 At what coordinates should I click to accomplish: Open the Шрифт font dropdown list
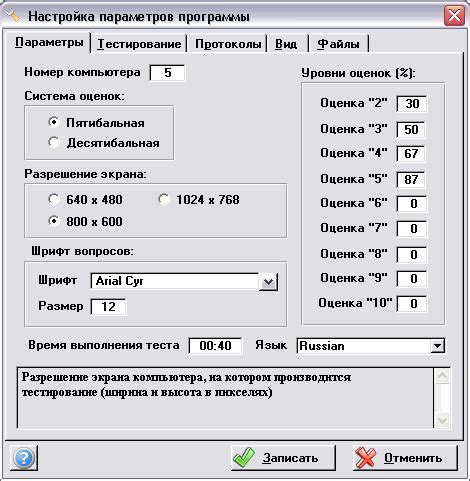click(x=268, y=282)
